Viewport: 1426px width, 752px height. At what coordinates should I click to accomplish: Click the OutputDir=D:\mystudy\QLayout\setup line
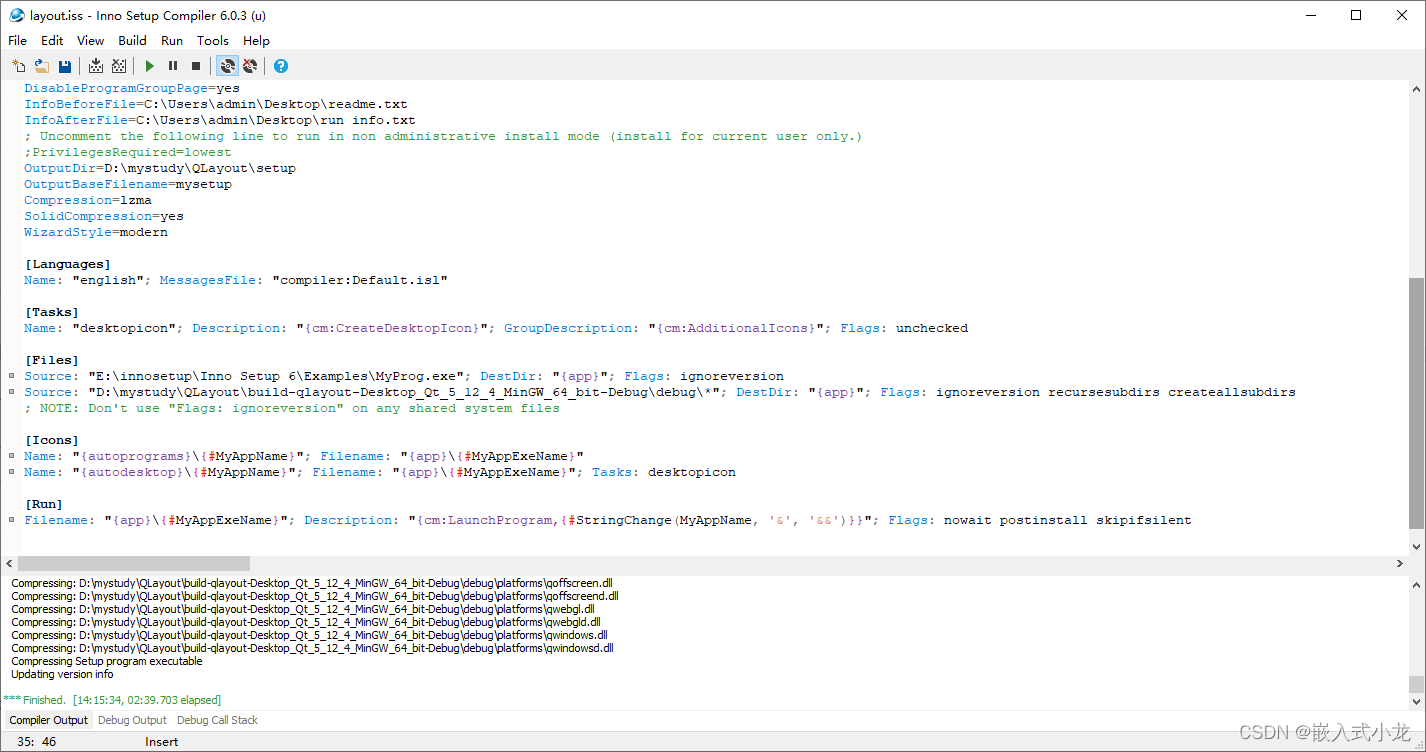(x=160, y=168)
